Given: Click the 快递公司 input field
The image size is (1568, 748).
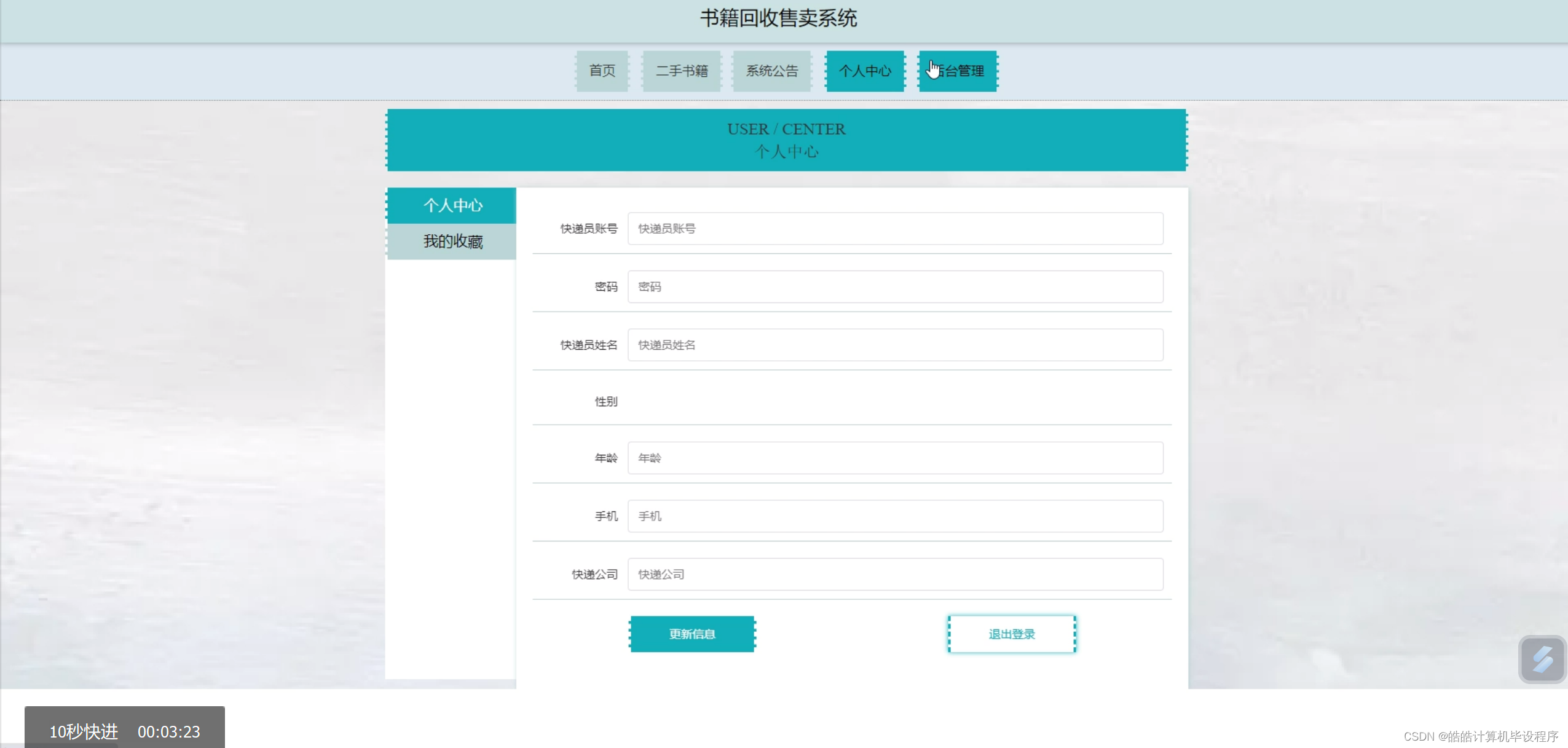Looking at the screenshot, I should click(x=895, y=574).
